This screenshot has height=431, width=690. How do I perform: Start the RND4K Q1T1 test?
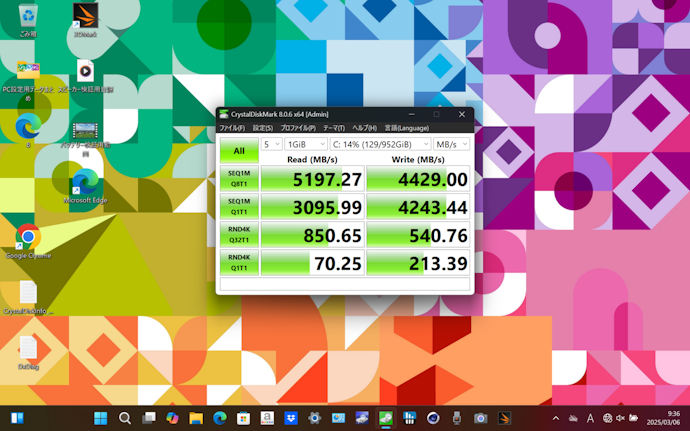239,262
